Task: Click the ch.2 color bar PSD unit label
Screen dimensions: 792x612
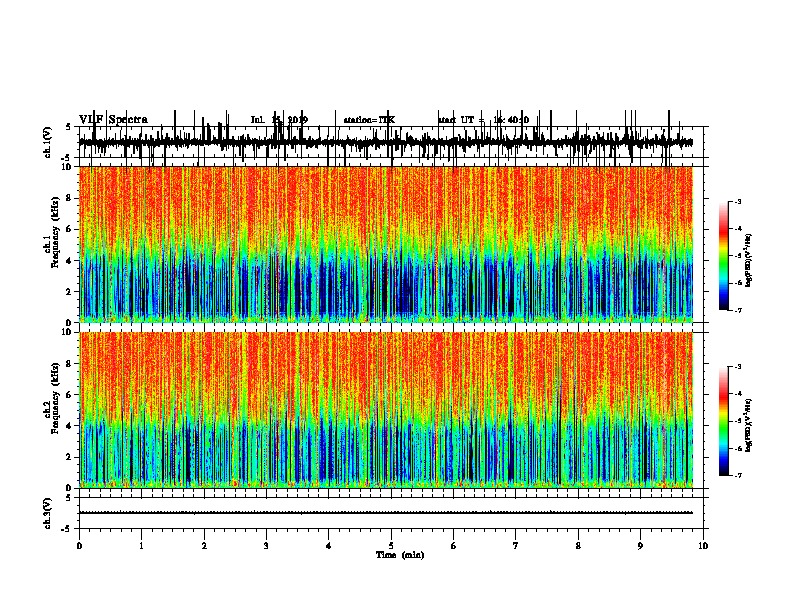Action: [x=749, y=426]
